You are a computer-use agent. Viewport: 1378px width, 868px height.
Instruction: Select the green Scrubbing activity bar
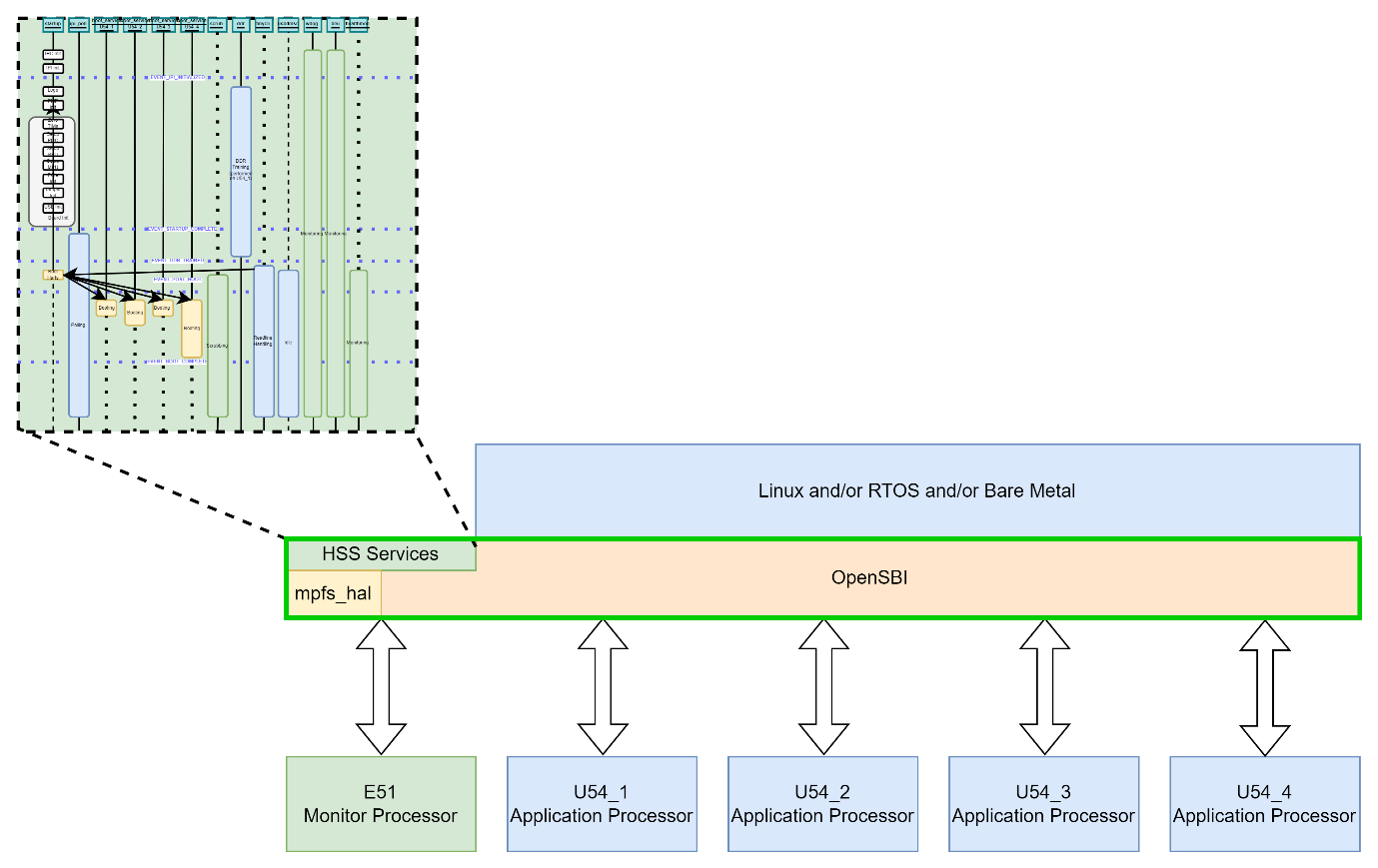(218, 346)
